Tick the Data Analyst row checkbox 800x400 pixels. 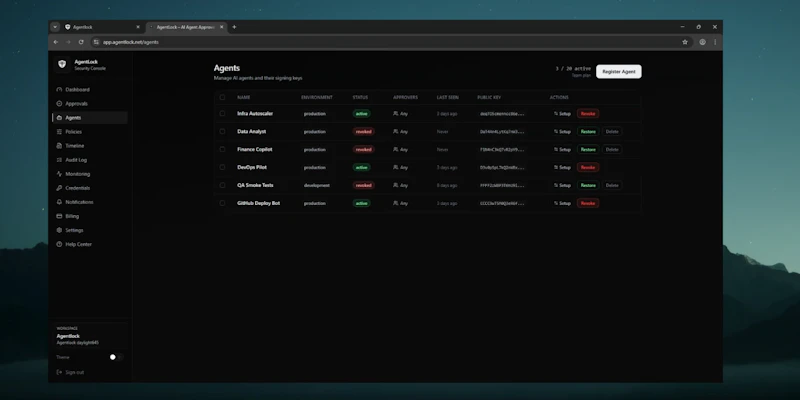pyautogui.click(x=222, y=131)
